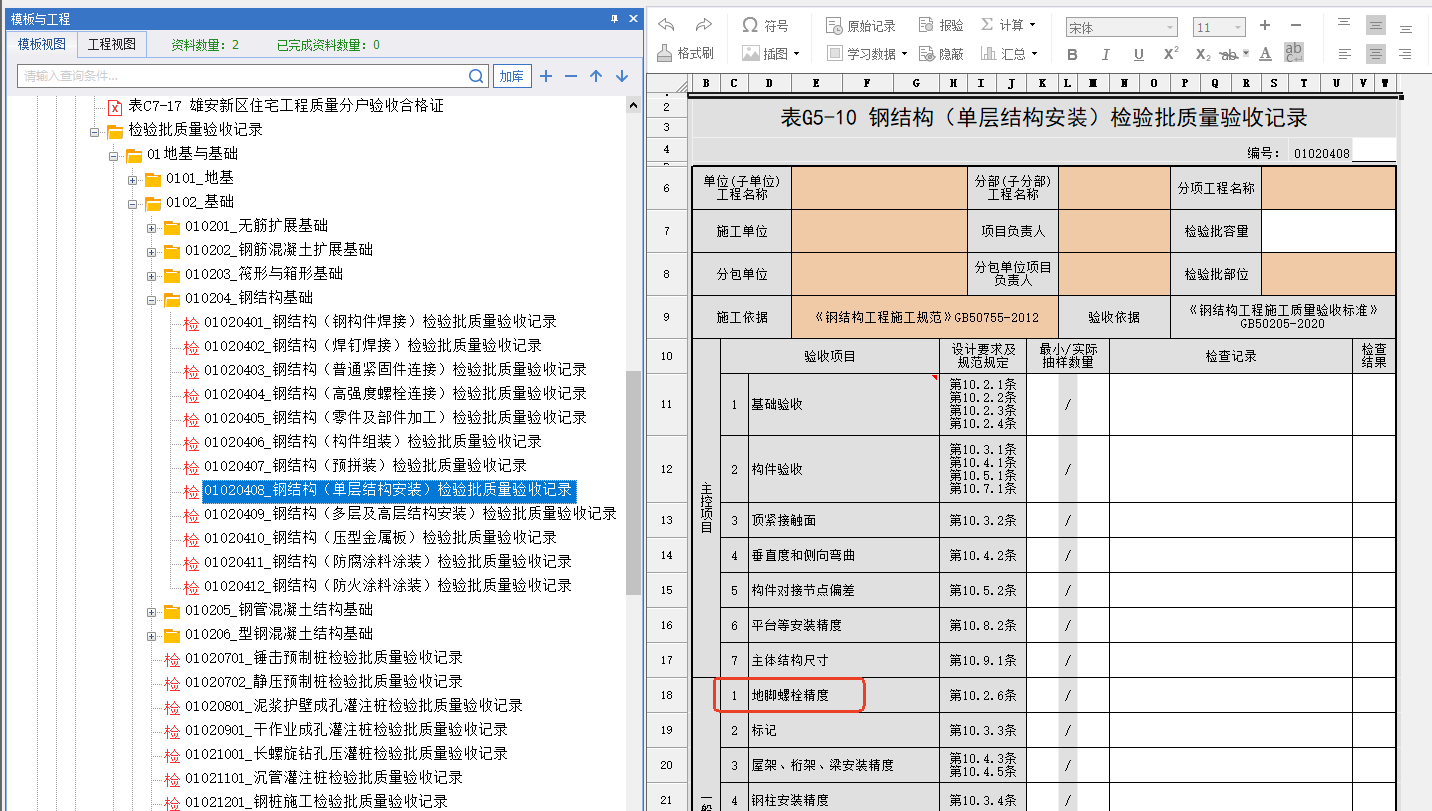This screenshot has height=811, width=1432.
Task: Toggle subscript X₂ formatting
Action: [1203, 54]
